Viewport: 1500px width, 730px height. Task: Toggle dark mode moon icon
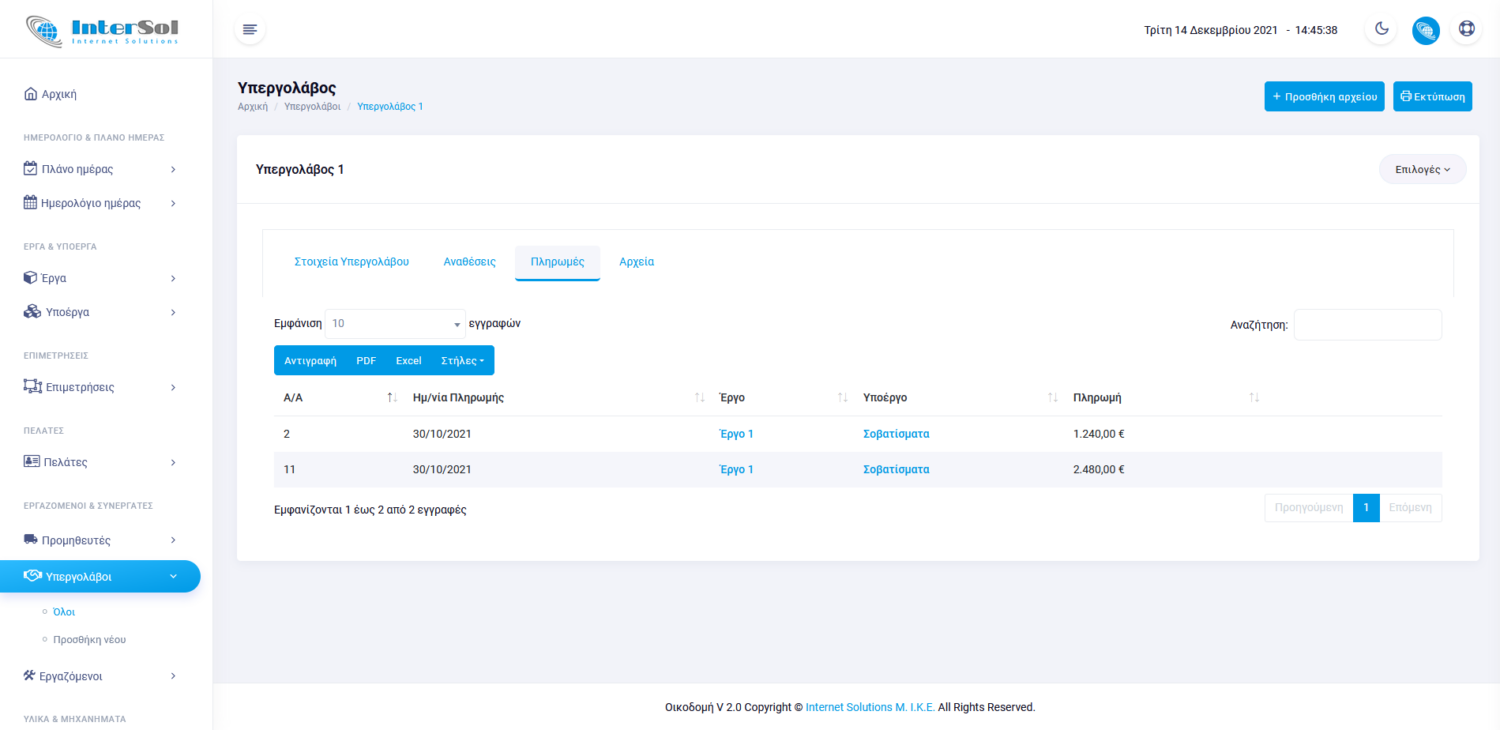pos(1381,29)
